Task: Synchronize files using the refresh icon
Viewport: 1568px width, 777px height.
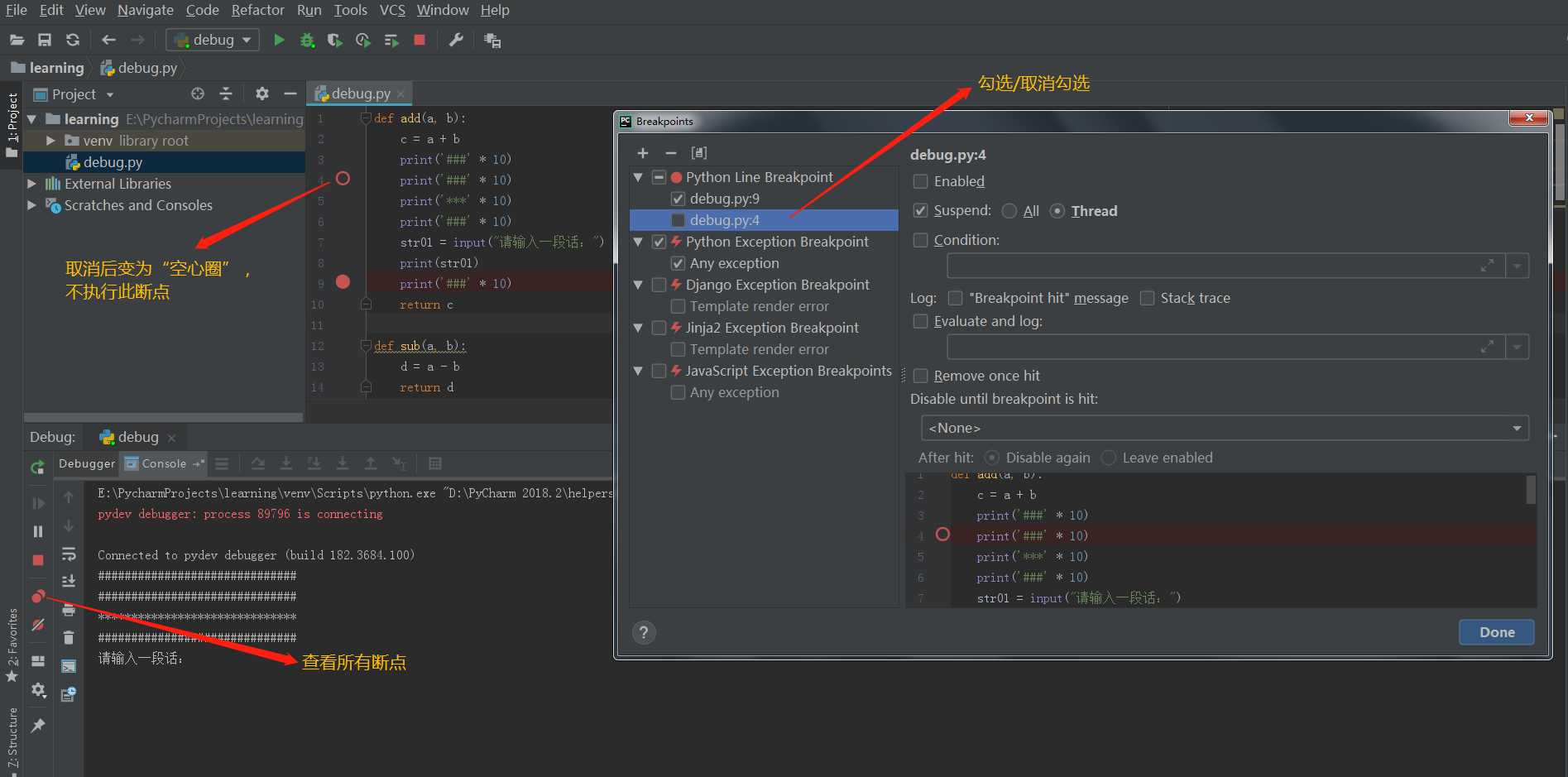Action: (x=73, y=40)
